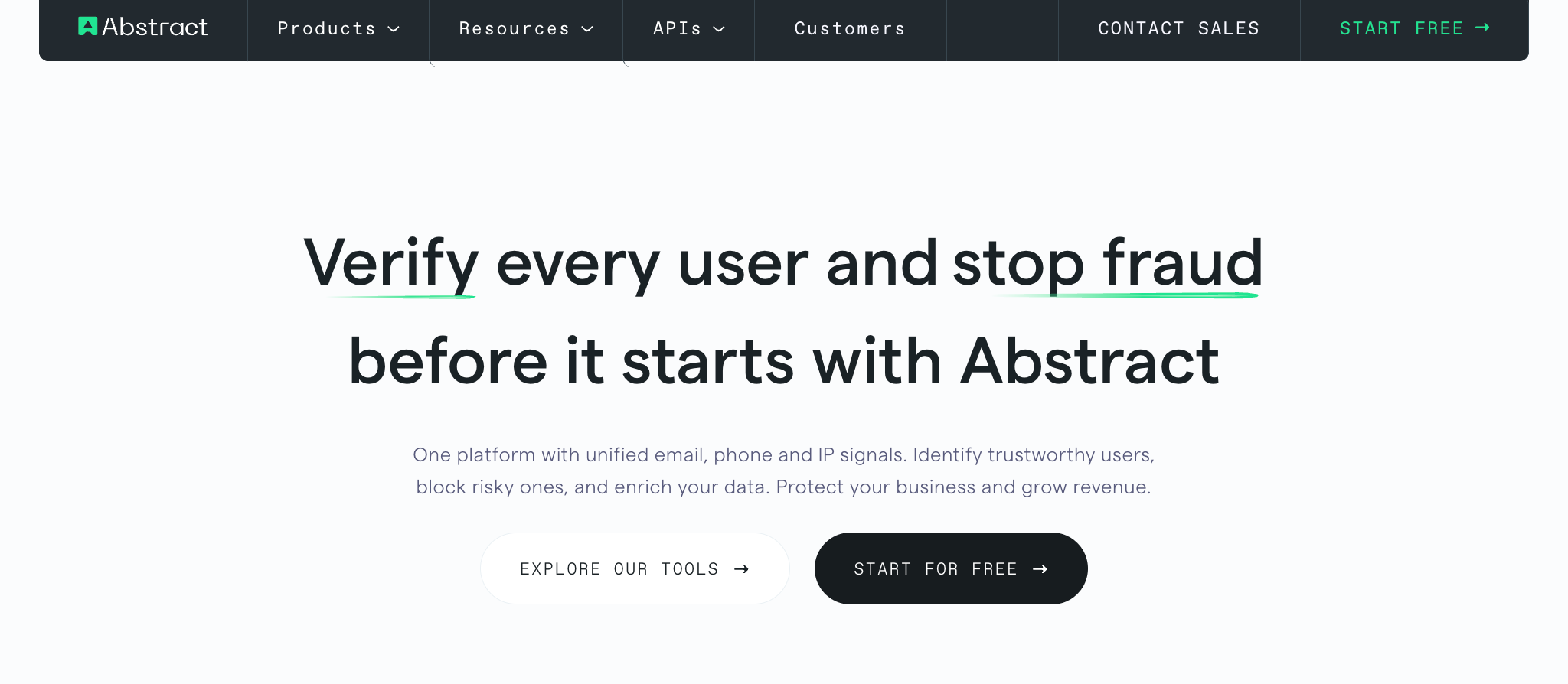Click the arrow icon beside START FREE
The height and width of the screenshot is (684, 1568).
click(1482, 28)
